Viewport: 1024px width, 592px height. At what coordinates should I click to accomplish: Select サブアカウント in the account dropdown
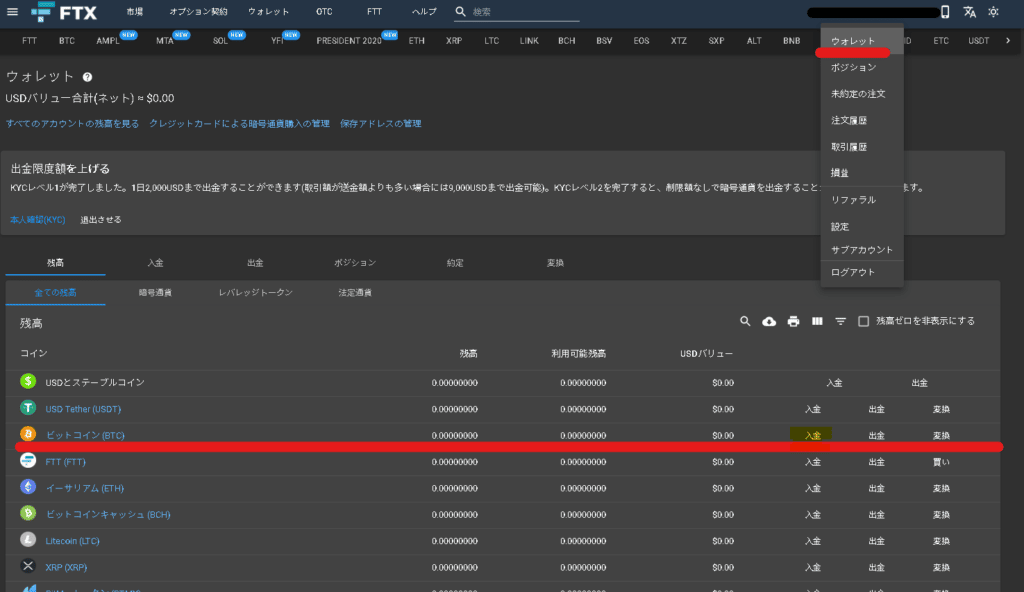(862, 250)
